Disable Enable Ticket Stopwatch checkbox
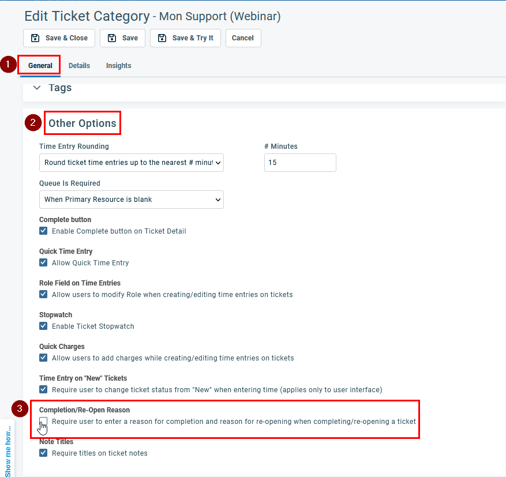 pos(43,326)
